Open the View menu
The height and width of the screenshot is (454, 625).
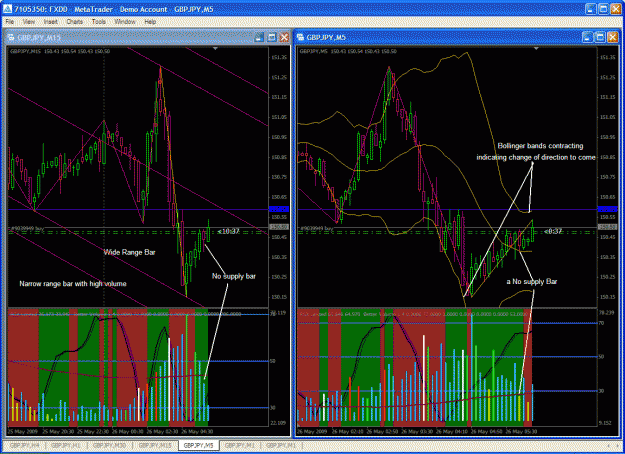29,22
